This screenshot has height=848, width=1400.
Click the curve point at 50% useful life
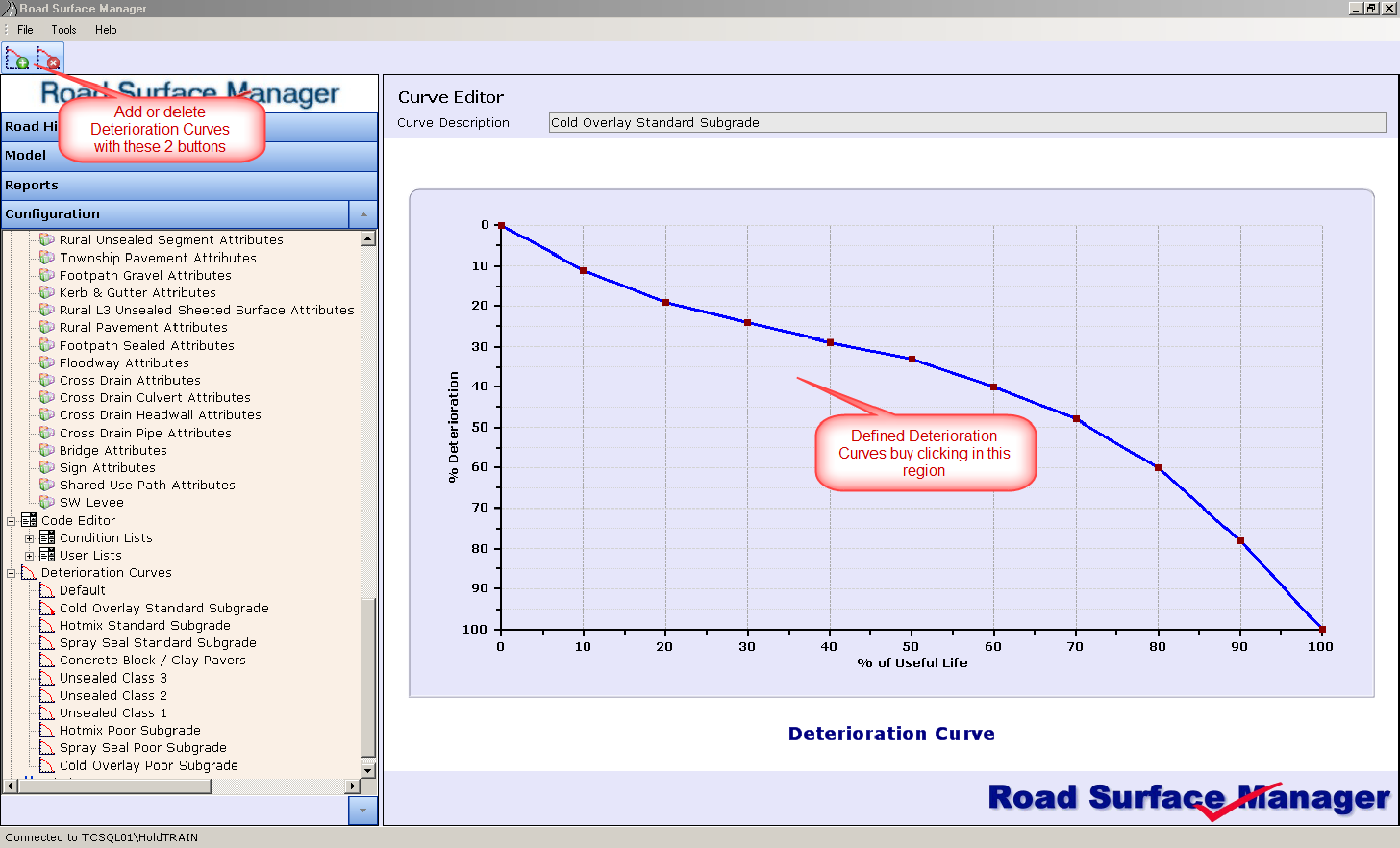tap(912, 359)
